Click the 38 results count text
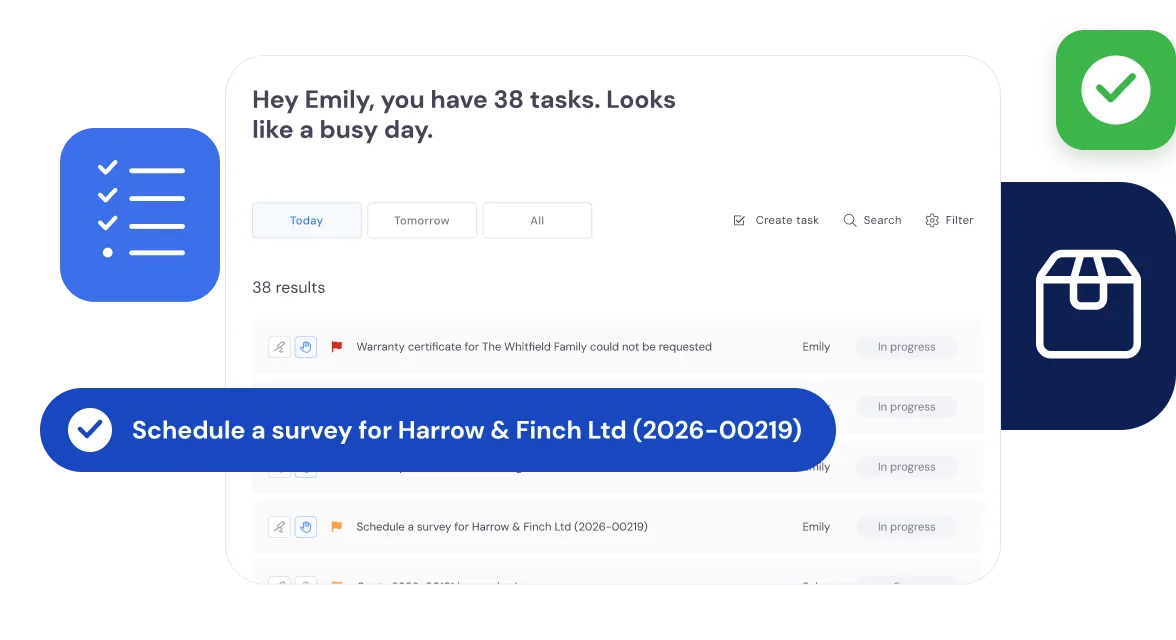 click(x=289, y=287)
